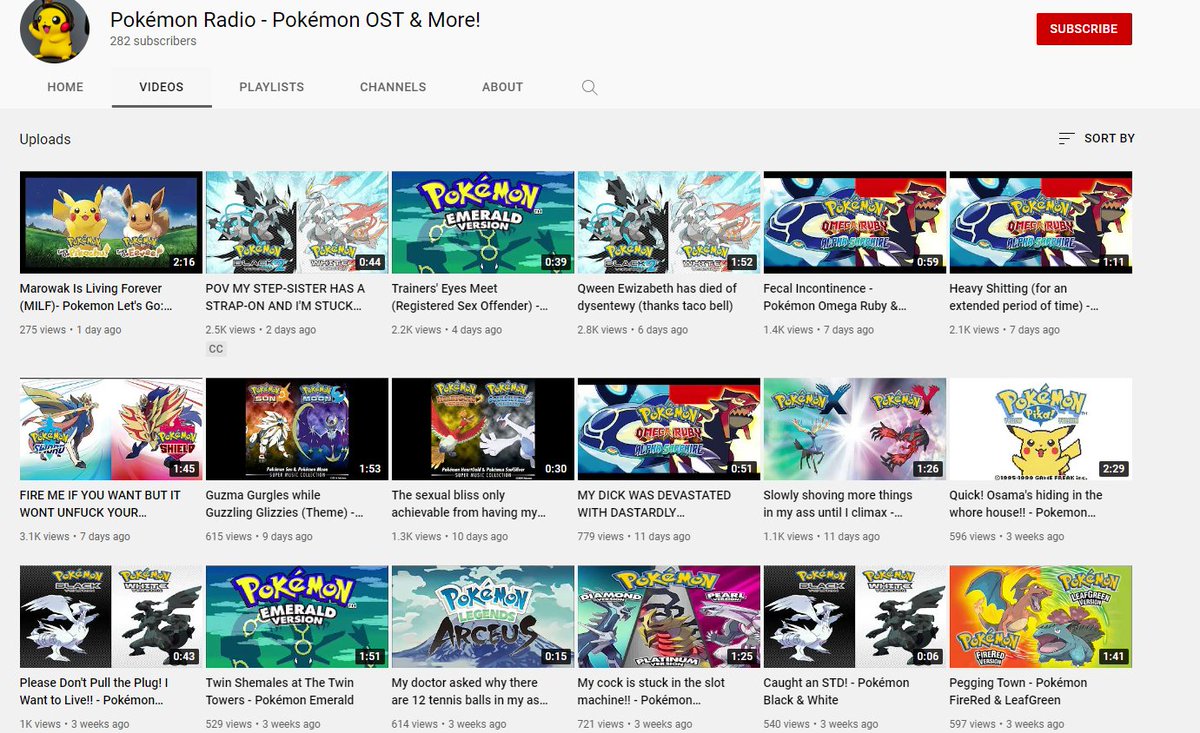Play the Black White thumbnail lasting 0:43
This screenshot has height=733, width=1200.
[x=111, y=617]
